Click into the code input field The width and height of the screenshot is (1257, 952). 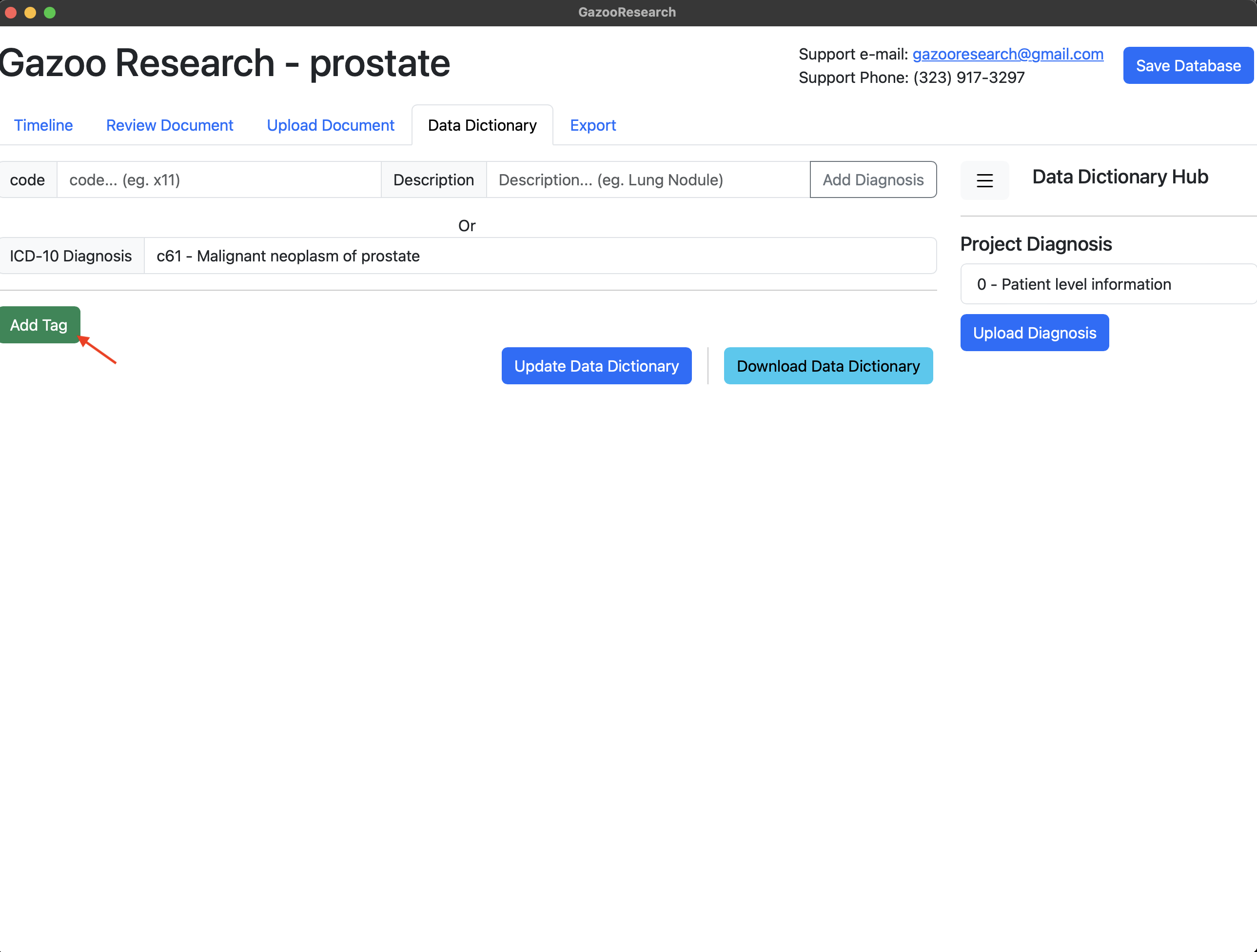218,179
